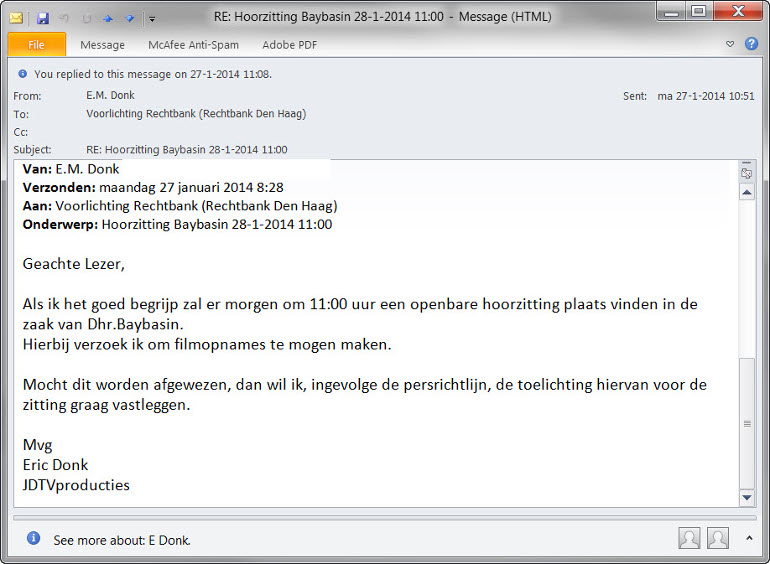Viewport: 770px width, 564px height.
Task: Open the File tab
Action: point(36,45)
